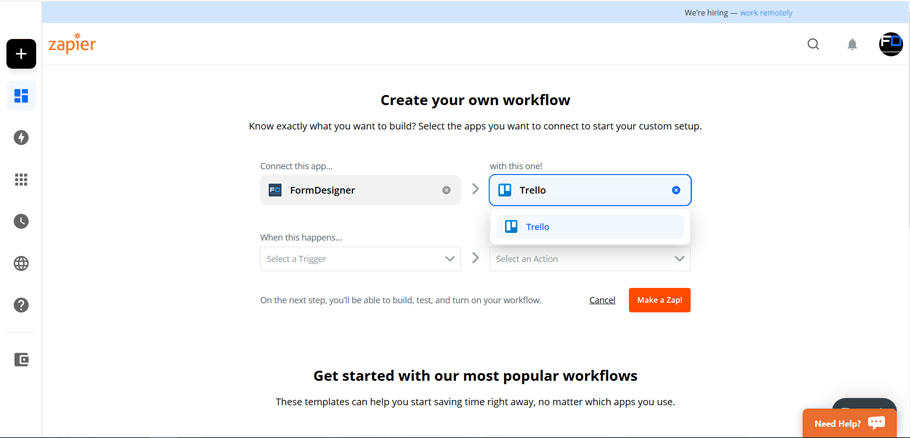Screen dimensions: 910x438
Task: Open the Apps grid icon in sidebar
Action: [21, 180]
